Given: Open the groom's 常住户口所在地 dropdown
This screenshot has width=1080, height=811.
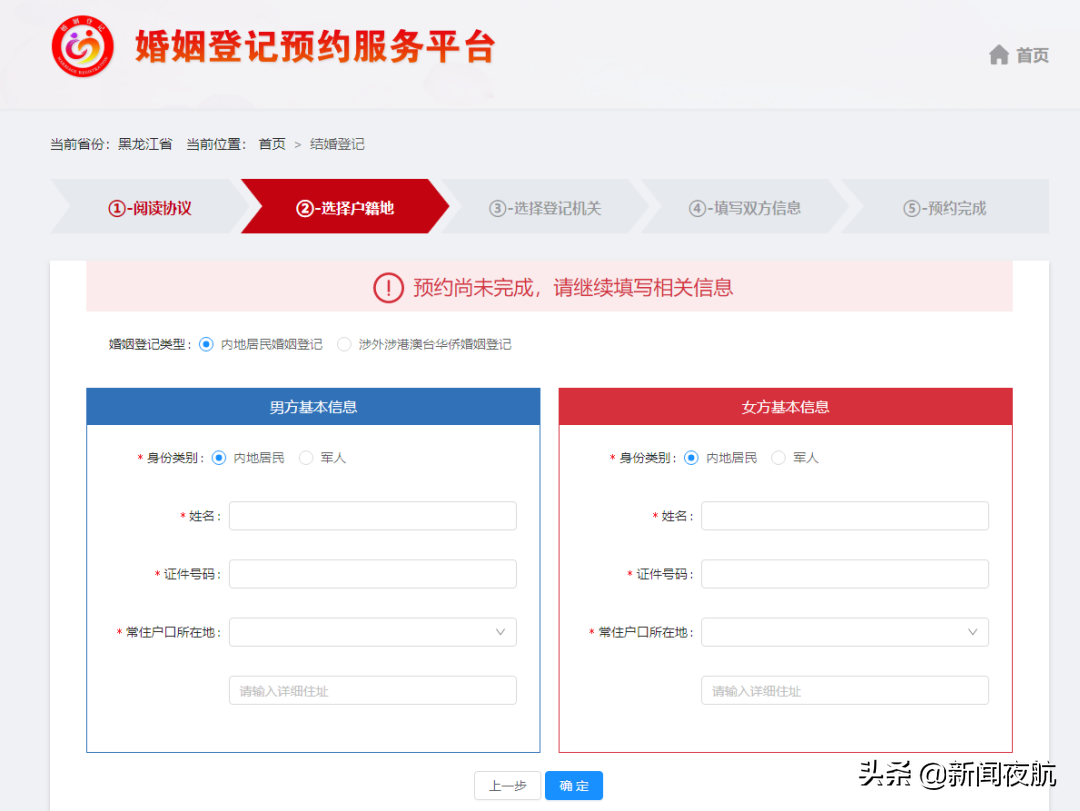Looking at the screenshot, I should [372, 632].
